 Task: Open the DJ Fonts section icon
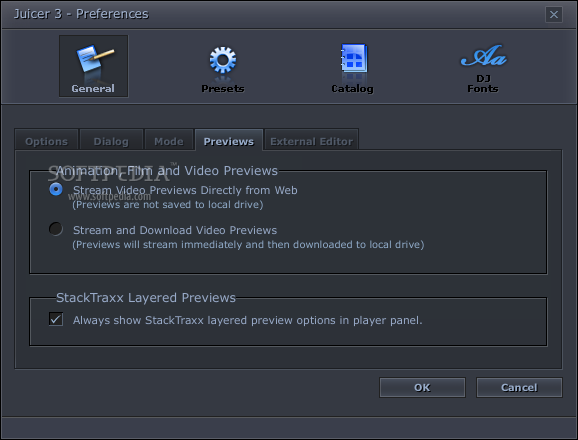tap(483, 69)
